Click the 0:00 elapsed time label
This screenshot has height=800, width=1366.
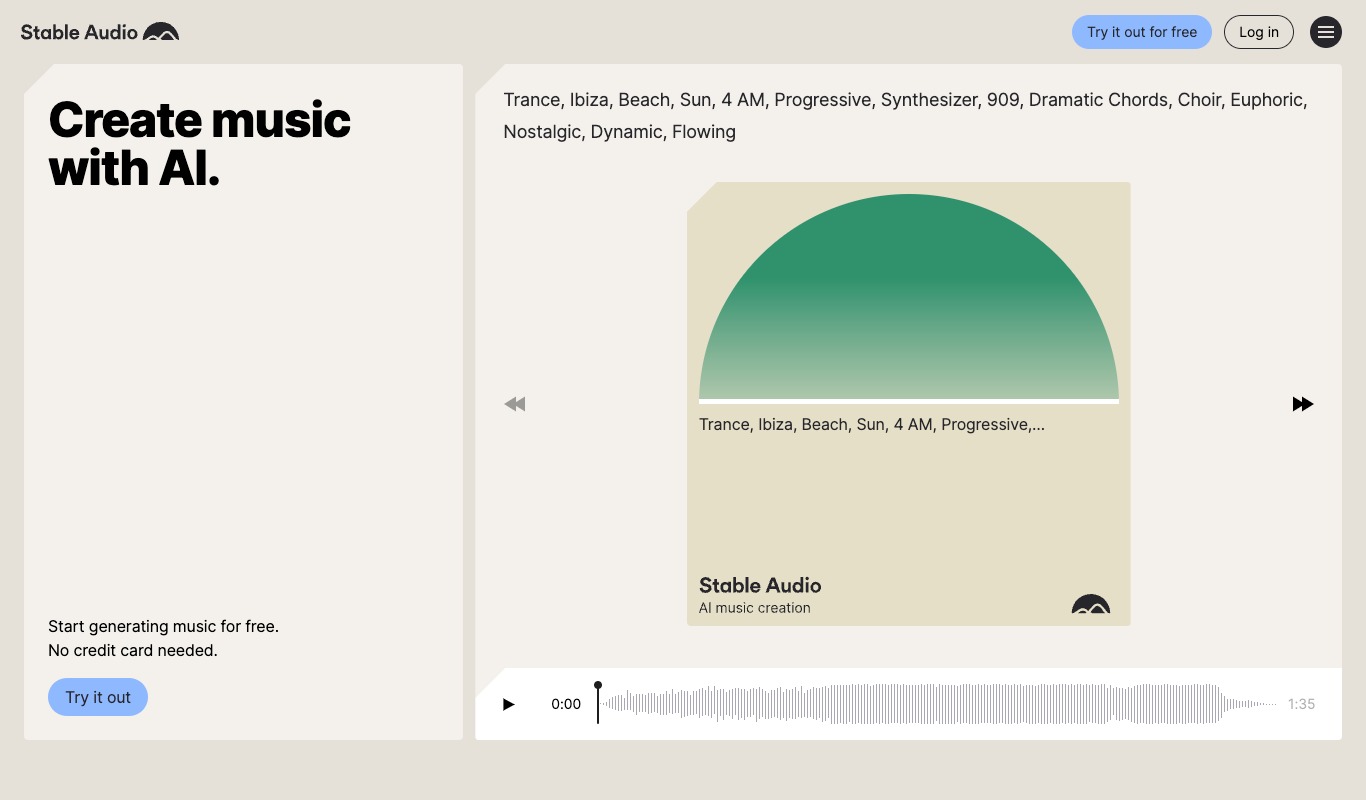[566, 704]
